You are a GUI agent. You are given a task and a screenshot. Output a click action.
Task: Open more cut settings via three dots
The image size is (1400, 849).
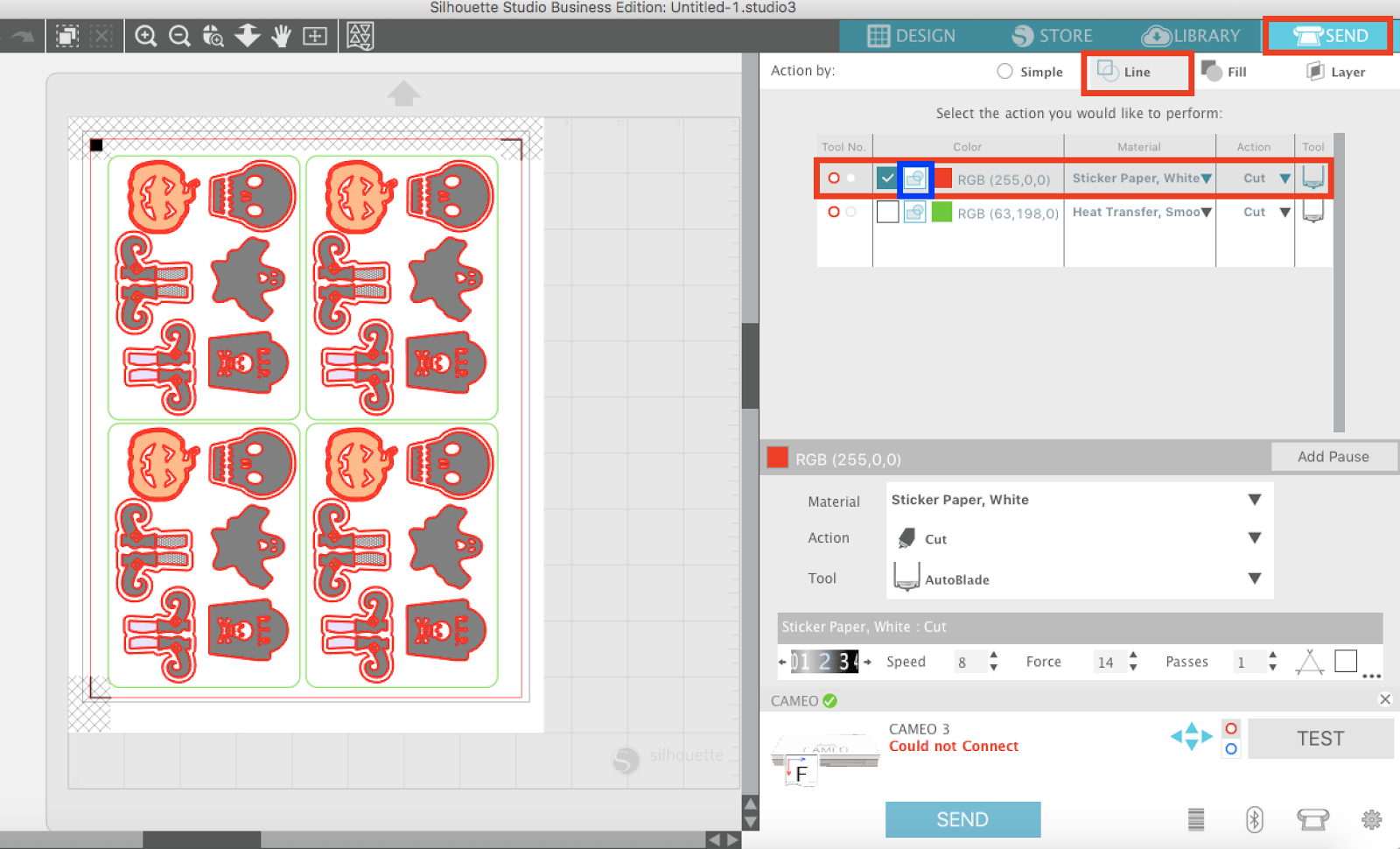tap(1371, 676)
